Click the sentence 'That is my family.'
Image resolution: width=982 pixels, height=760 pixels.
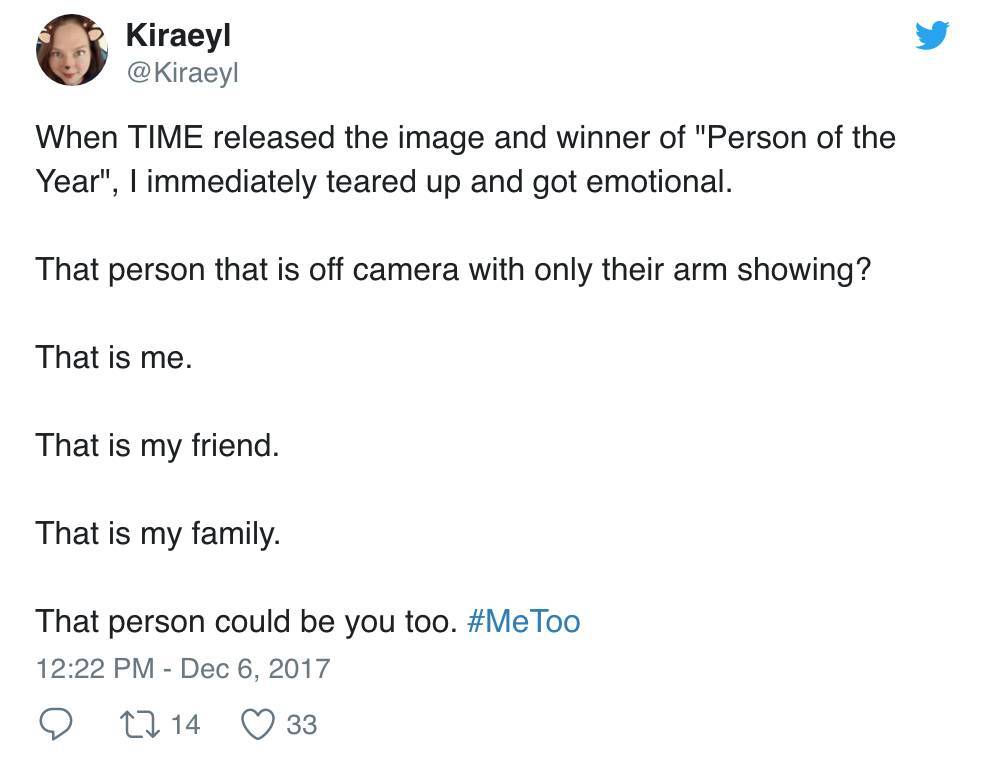coord(158,533)
